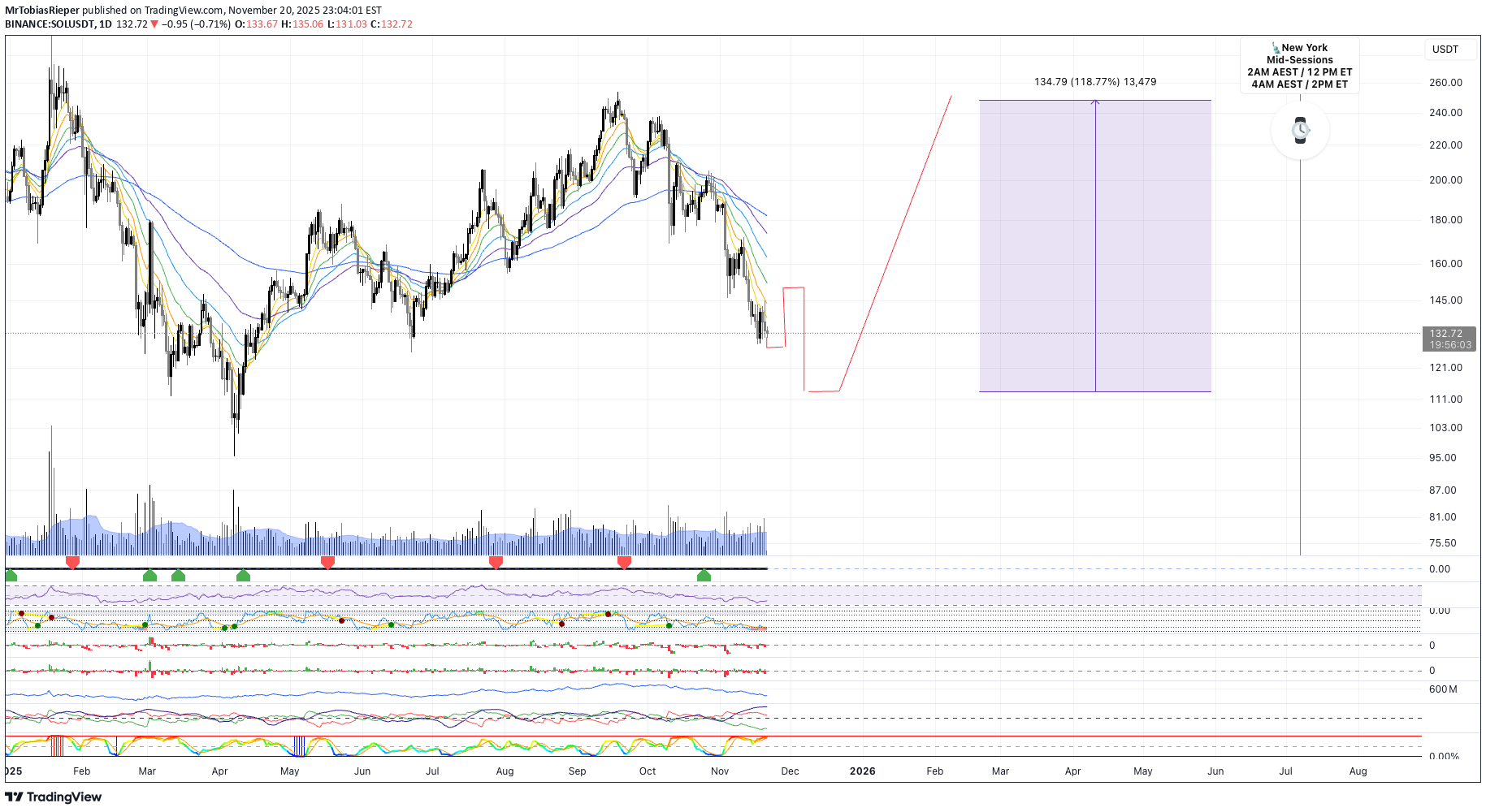Click the 600M volume scale label
Screen dimensions: 1486x812
pos(1442,689)
